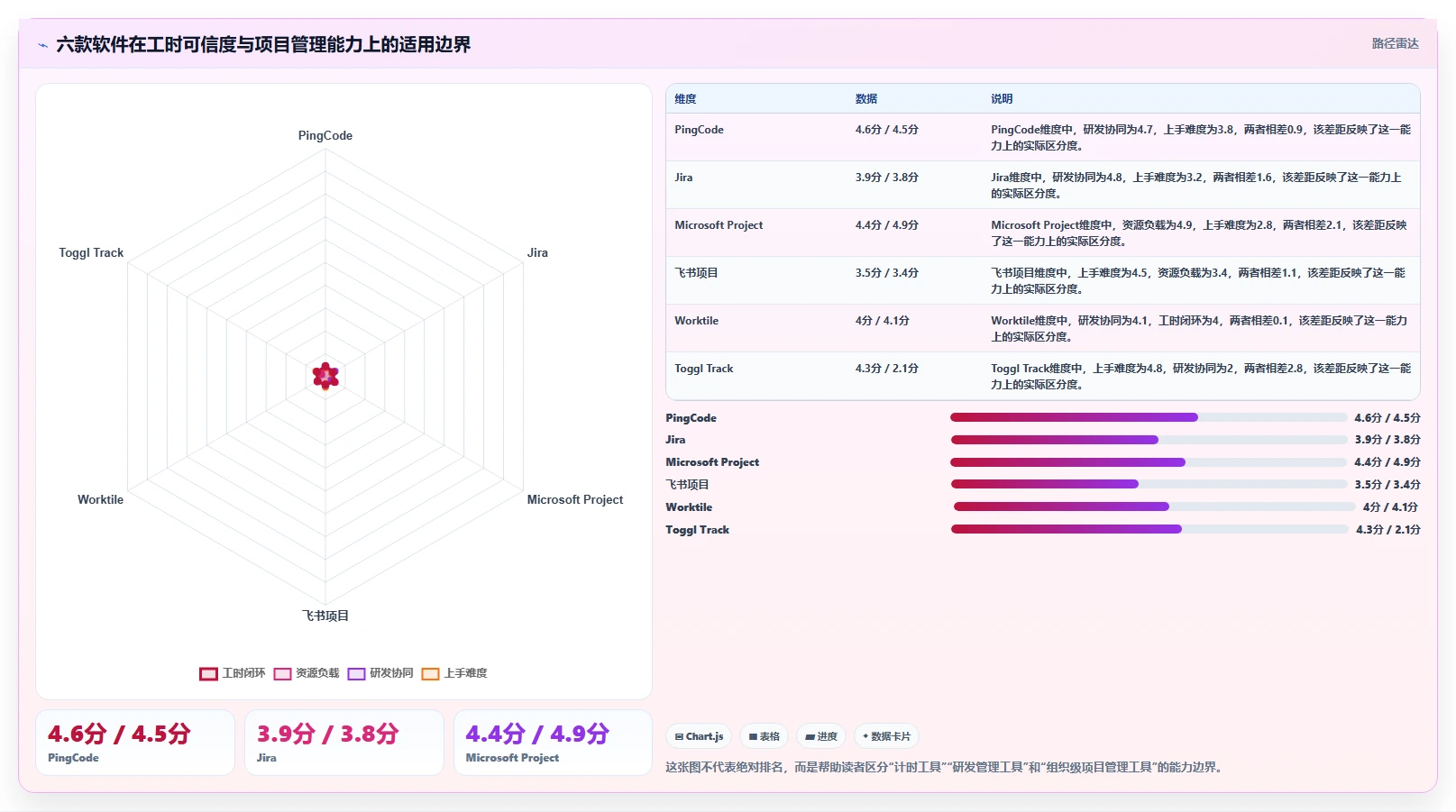The width and height of the screenshot is (1456, 812).
Task: Click the 维度 table column header
Action: (x=685, y=99)
